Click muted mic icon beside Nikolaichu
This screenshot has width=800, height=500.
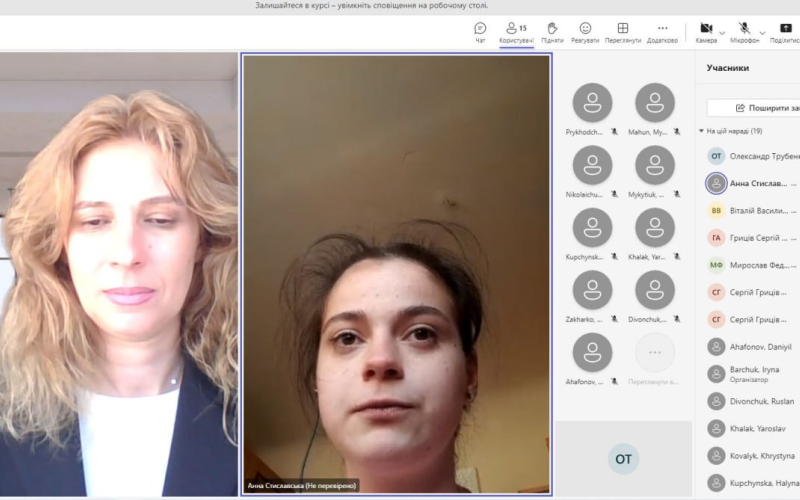pyautogui.click(x=614, y=194)
